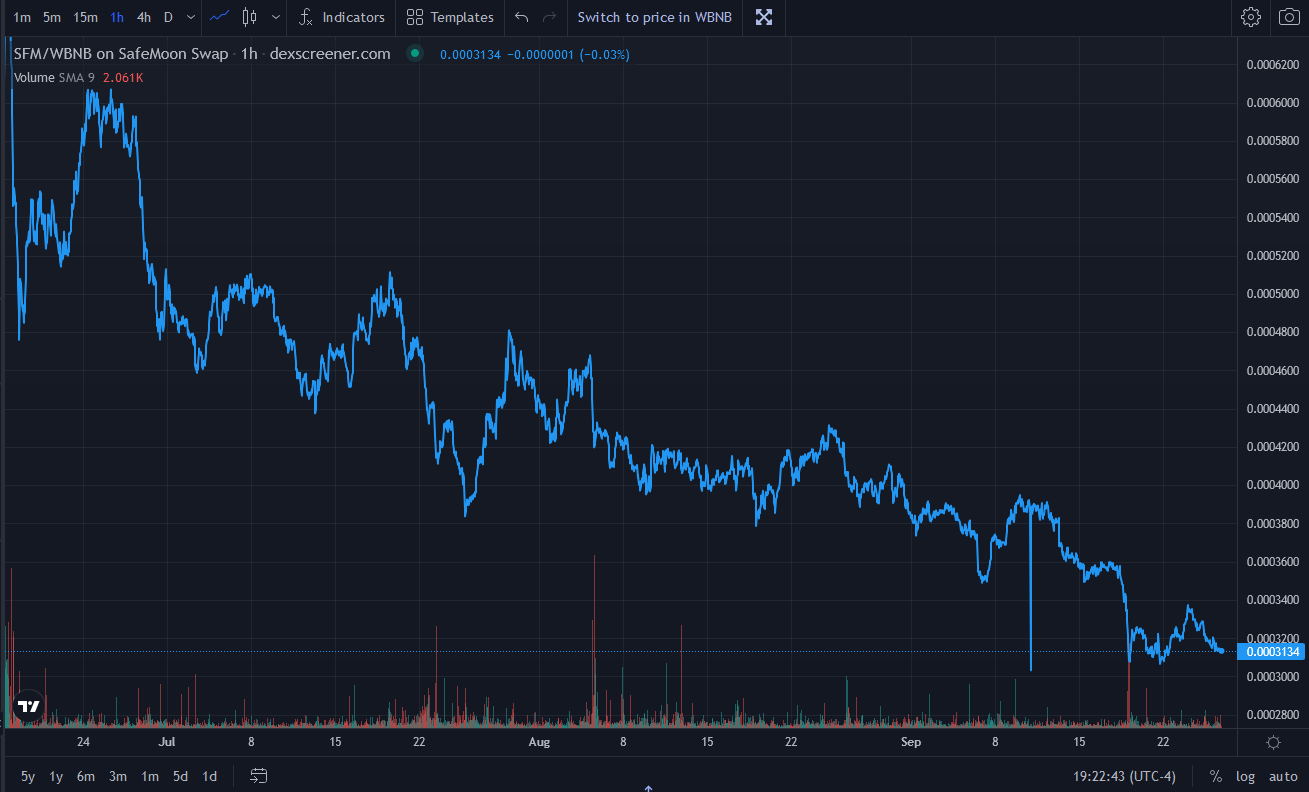This screenshot has height=792, width=1309.
Task: Set the date range to 3m
Action: 118,776
